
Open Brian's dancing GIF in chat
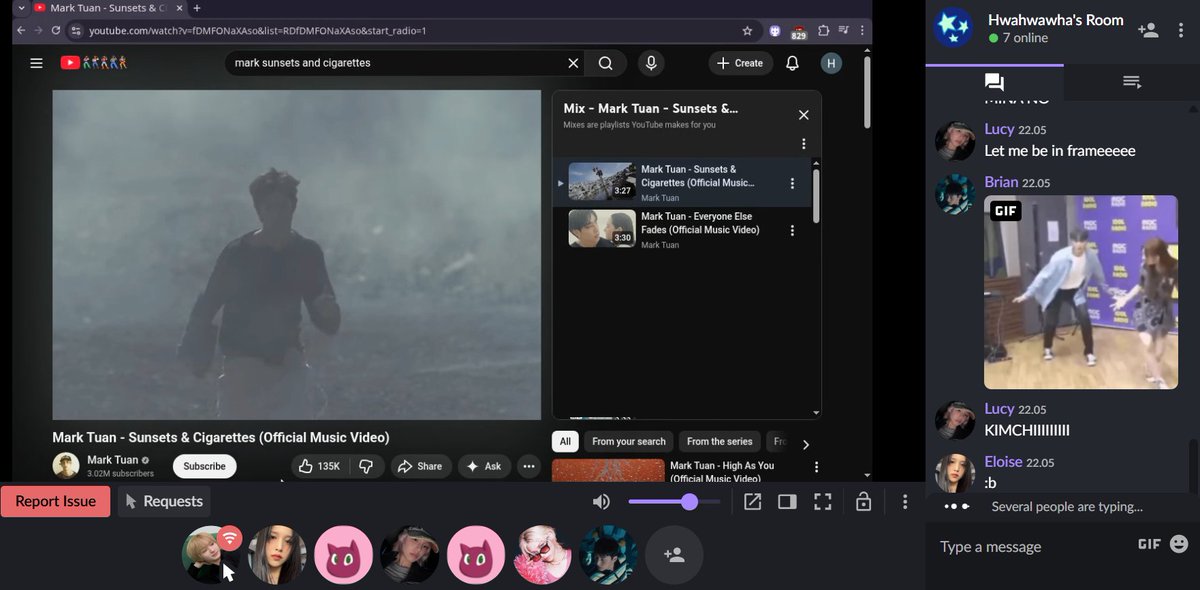pyautogui.click(x=1081, y=292)
